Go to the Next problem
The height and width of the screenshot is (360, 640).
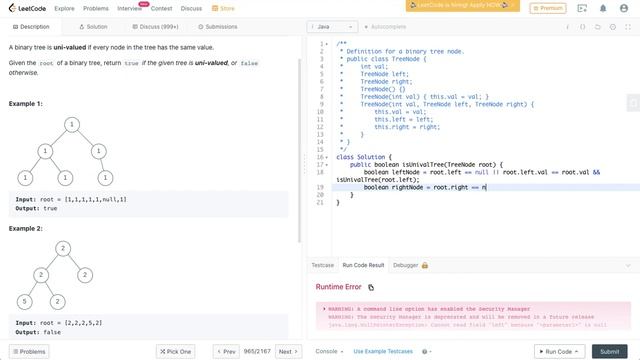click(x=289, y=351)
